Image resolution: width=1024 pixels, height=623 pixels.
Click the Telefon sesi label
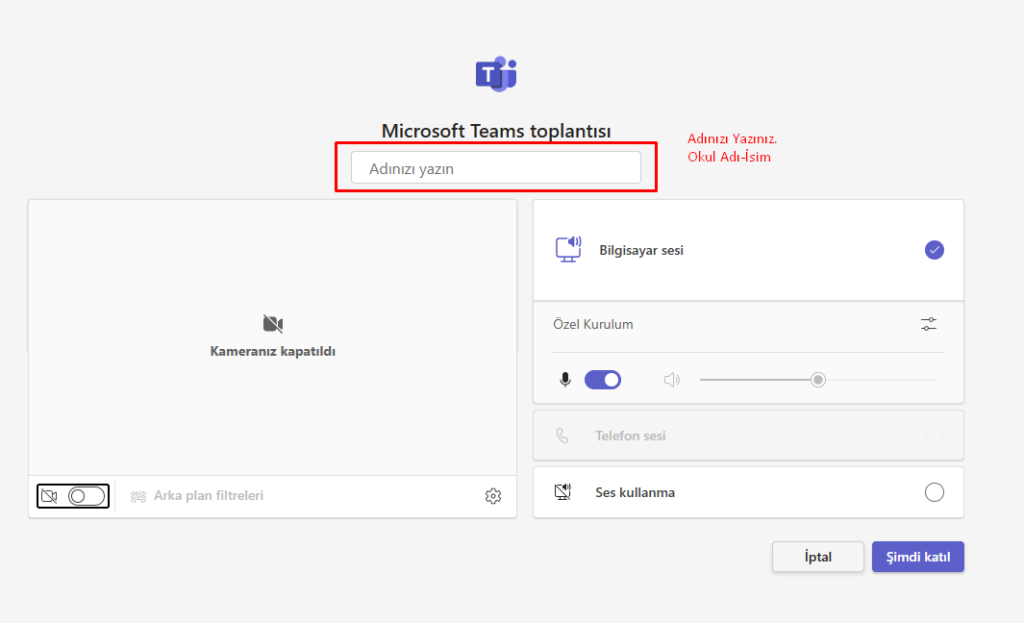tap(630, 436)
